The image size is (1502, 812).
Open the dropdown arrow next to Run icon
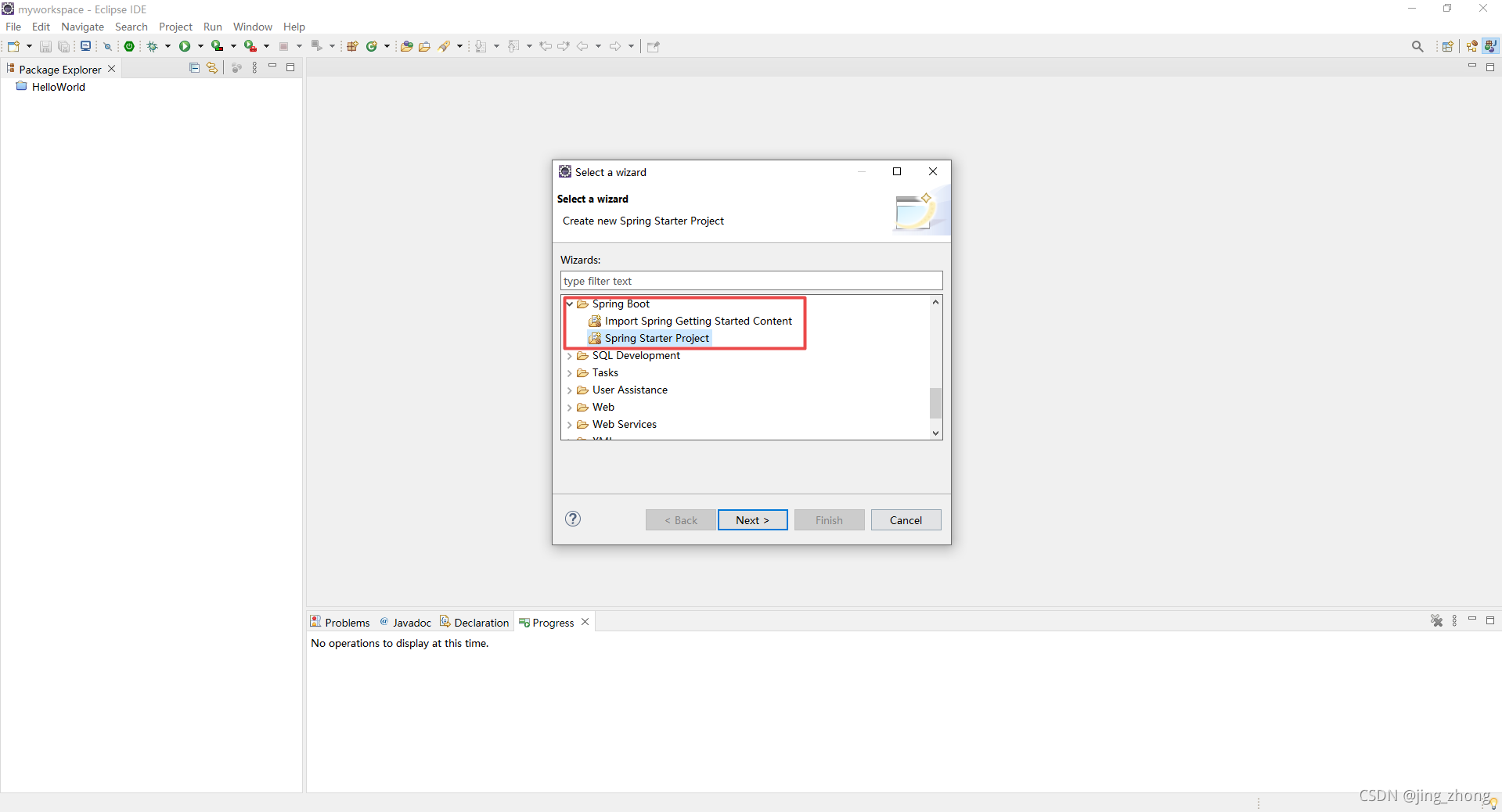click(200, 46)
